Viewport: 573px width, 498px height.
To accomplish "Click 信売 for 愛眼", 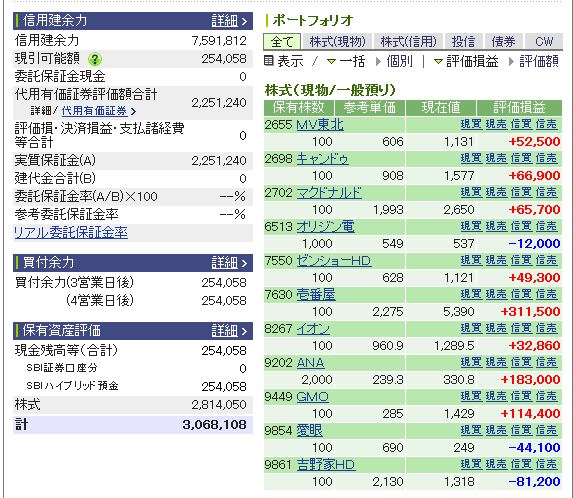I will [x=546, y=430].
